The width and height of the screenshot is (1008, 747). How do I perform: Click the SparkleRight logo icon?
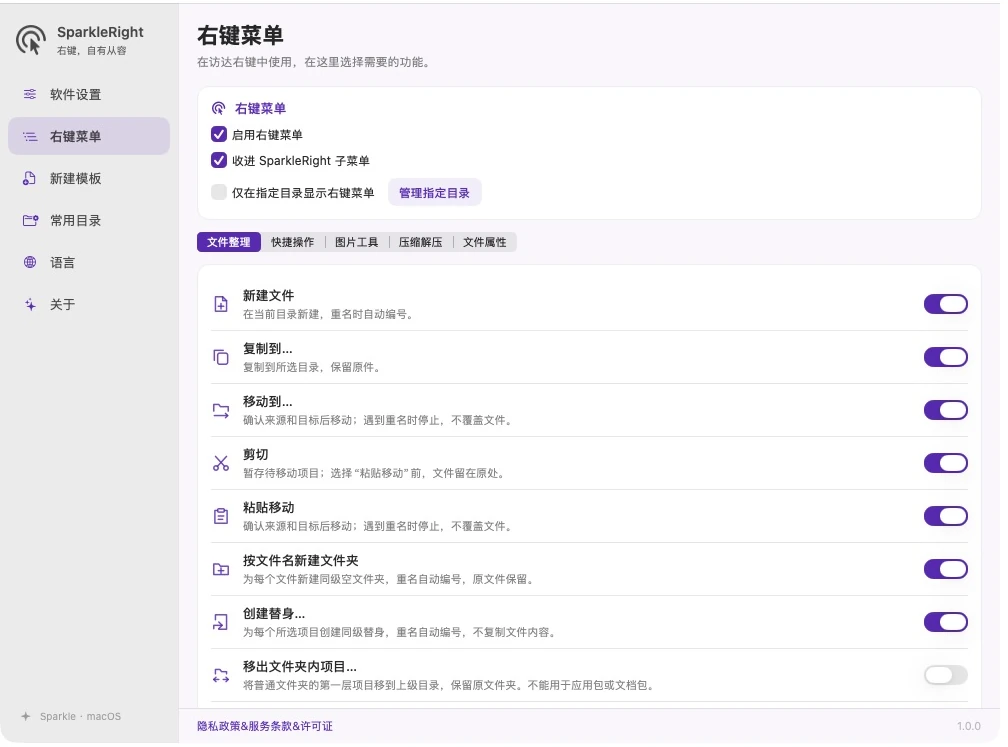tap(31, 40)
